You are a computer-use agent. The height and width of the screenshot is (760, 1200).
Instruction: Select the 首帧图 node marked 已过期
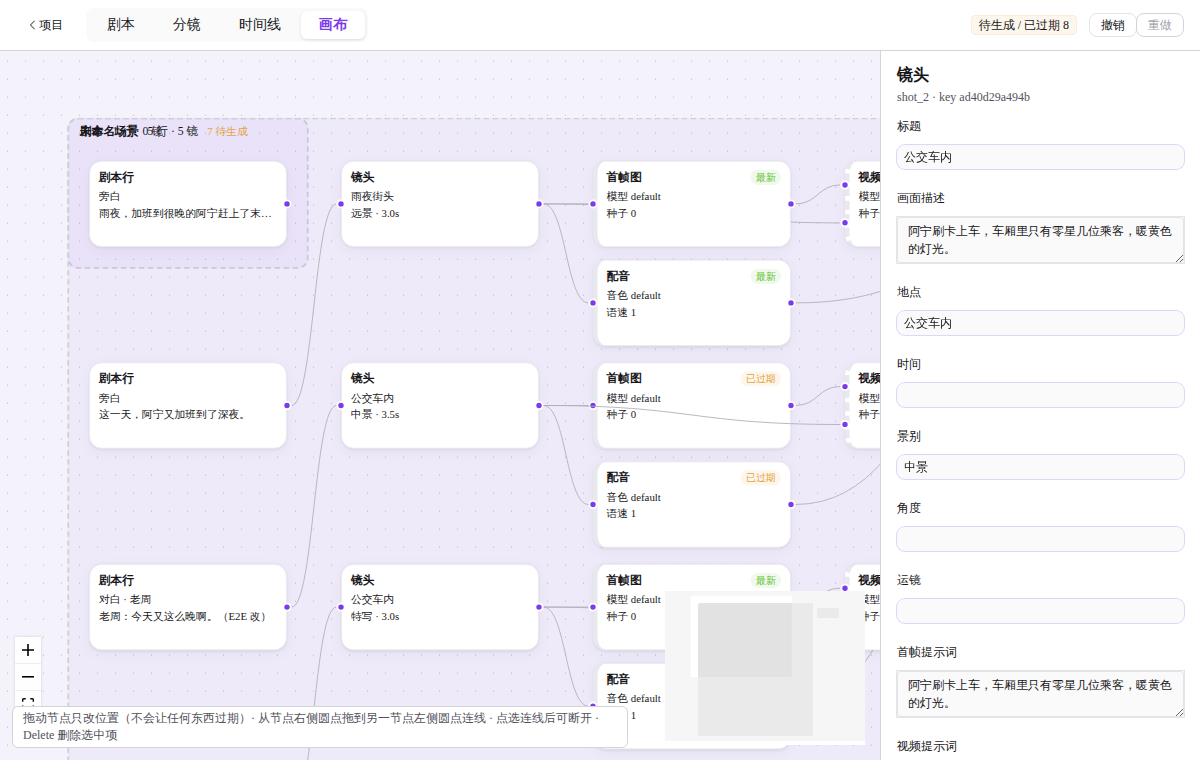694,405
